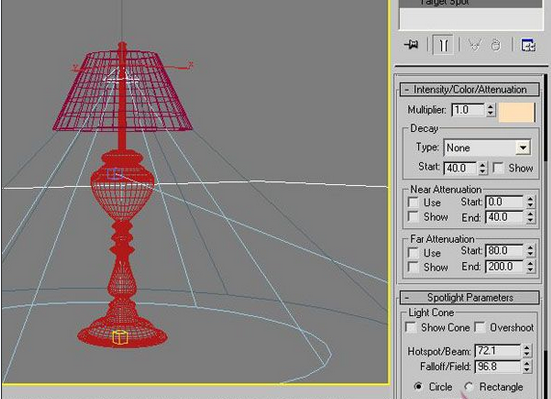Click Decay Start field 40.0
Viewport: 551px width, 399px height.
[460, 168]
